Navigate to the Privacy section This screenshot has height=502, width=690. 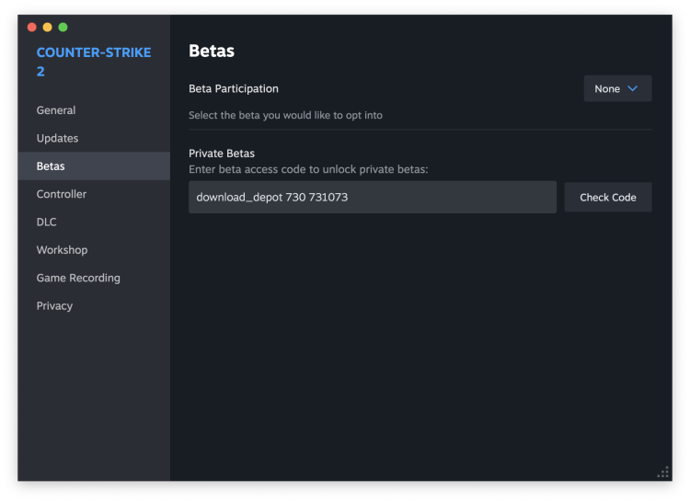point(55,306)
